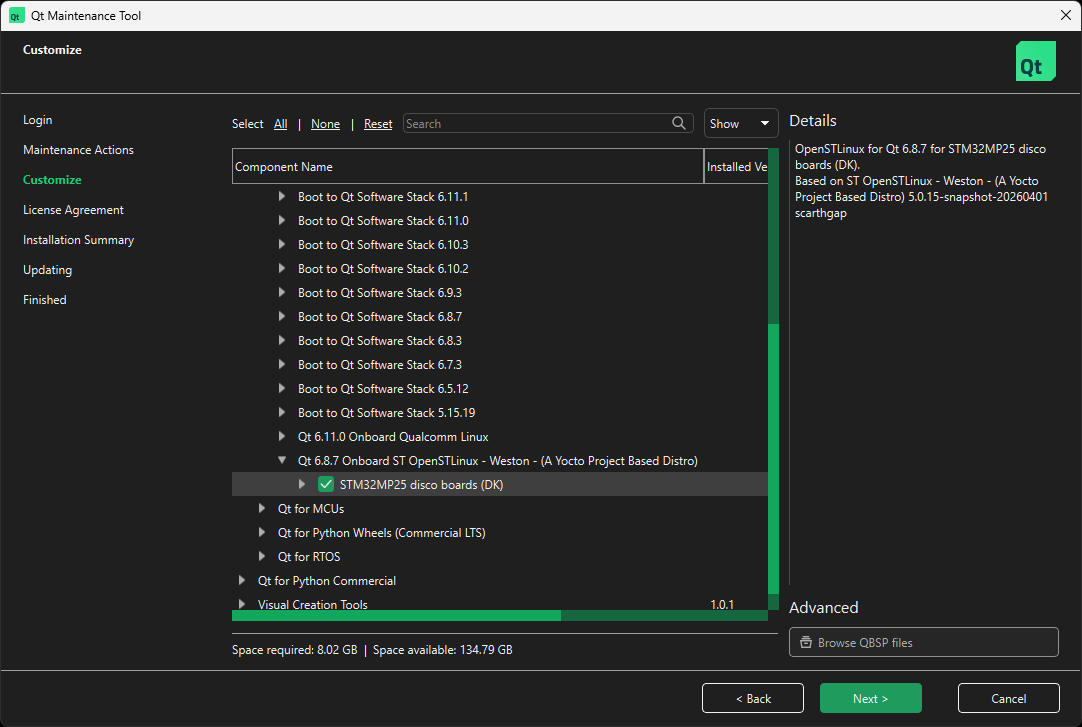Click the Browse QBSP files box icon
This screenshot has width=1082, height=727.
[x=806, y=642]
